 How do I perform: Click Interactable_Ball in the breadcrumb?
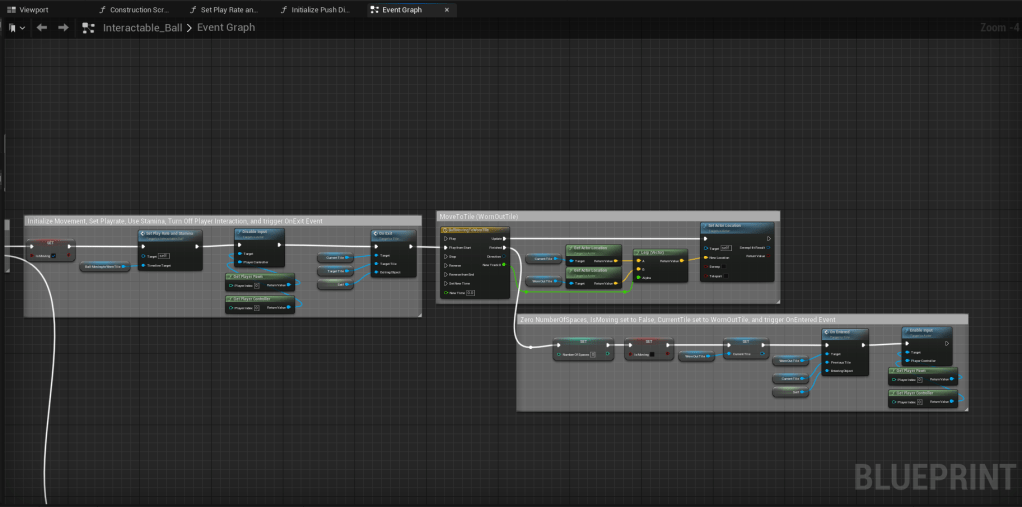tap(143, 28)
